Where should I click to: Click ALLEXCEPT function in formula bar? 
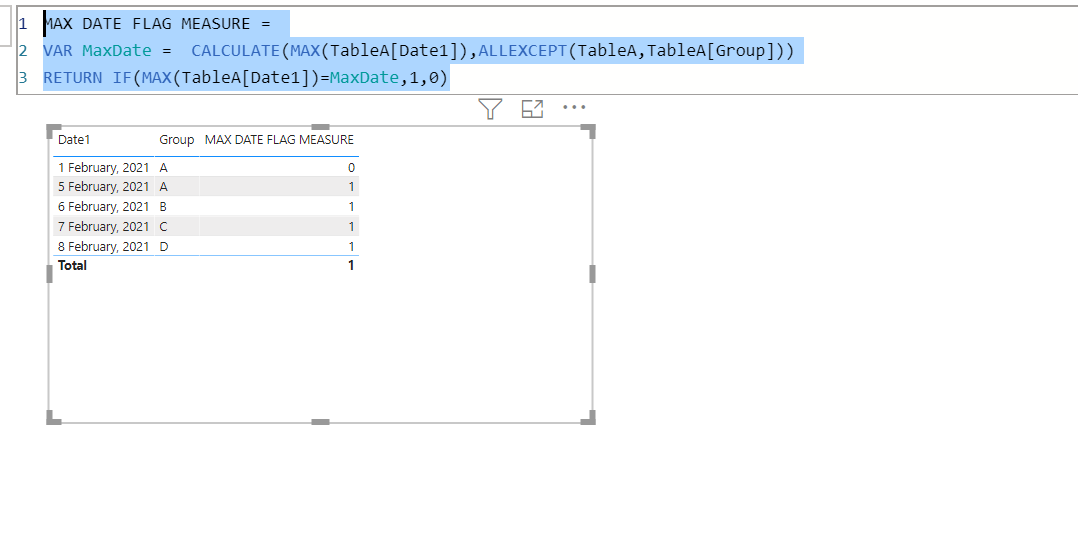522,51
